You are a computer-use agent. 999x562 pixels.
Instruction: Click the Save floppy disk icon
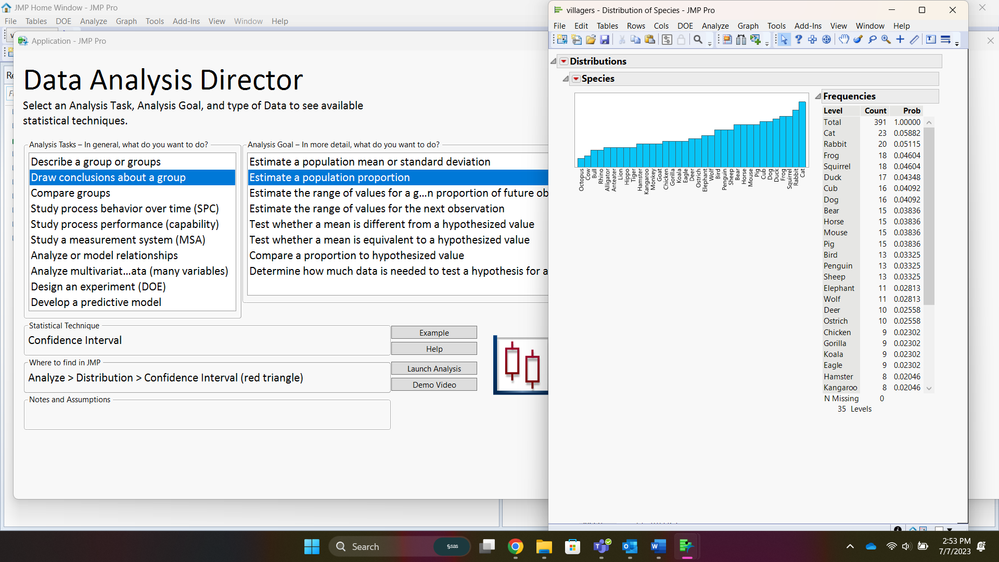point(605,40)
